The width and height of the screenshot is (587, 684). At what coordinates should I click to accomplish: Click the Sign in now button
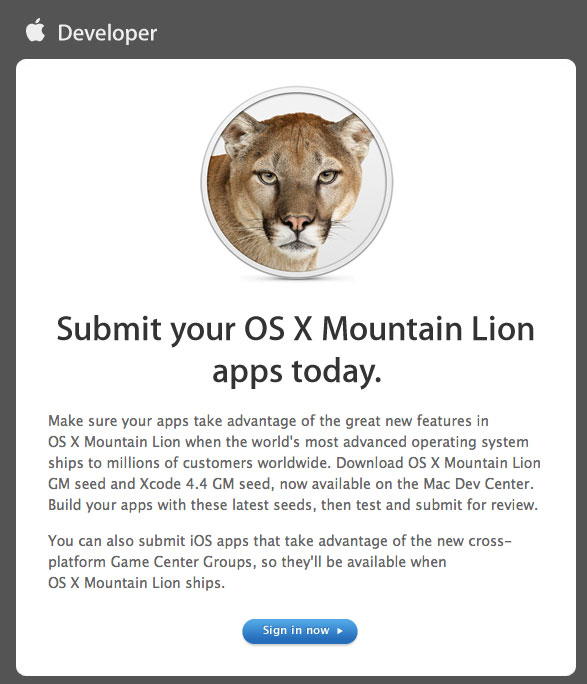(300, 631)
